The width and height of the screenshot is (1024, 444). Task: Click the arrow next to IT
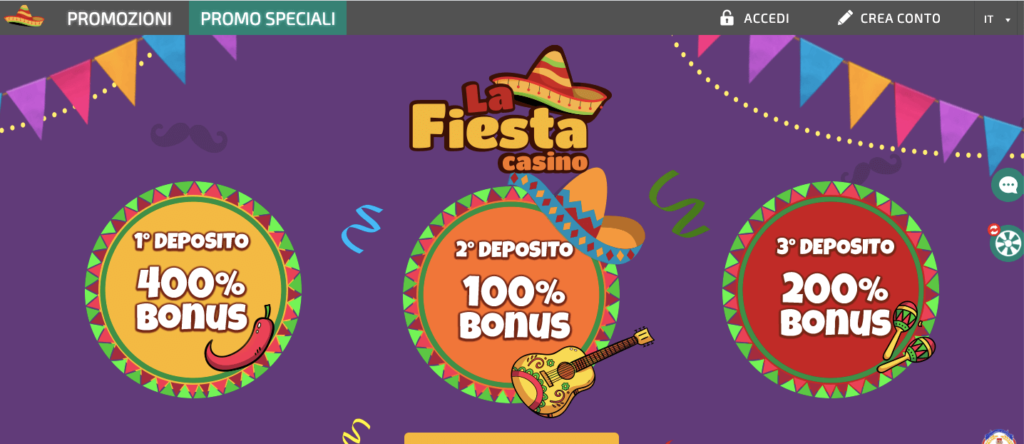[x=1008, y=20]
